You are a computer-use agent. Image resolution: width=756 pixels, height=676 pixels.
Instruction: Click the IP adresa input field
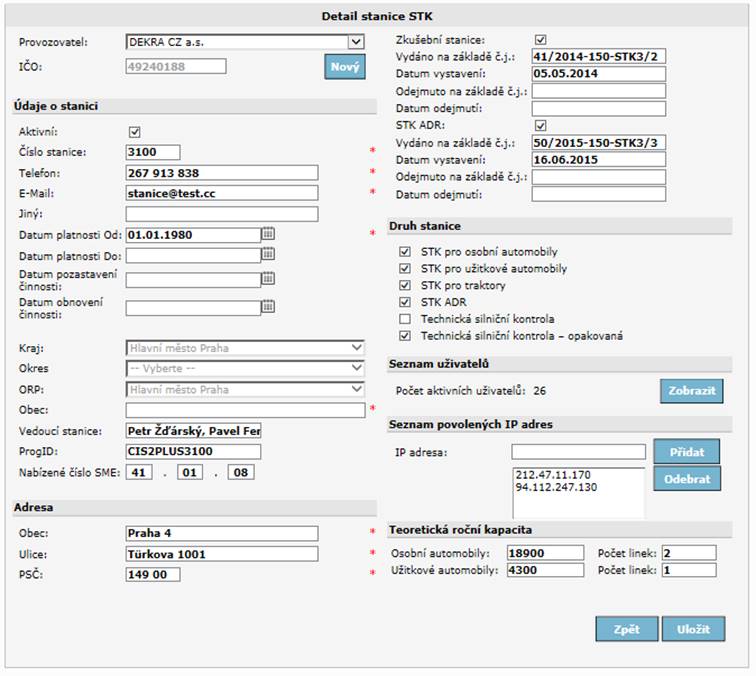pos(579,452)
